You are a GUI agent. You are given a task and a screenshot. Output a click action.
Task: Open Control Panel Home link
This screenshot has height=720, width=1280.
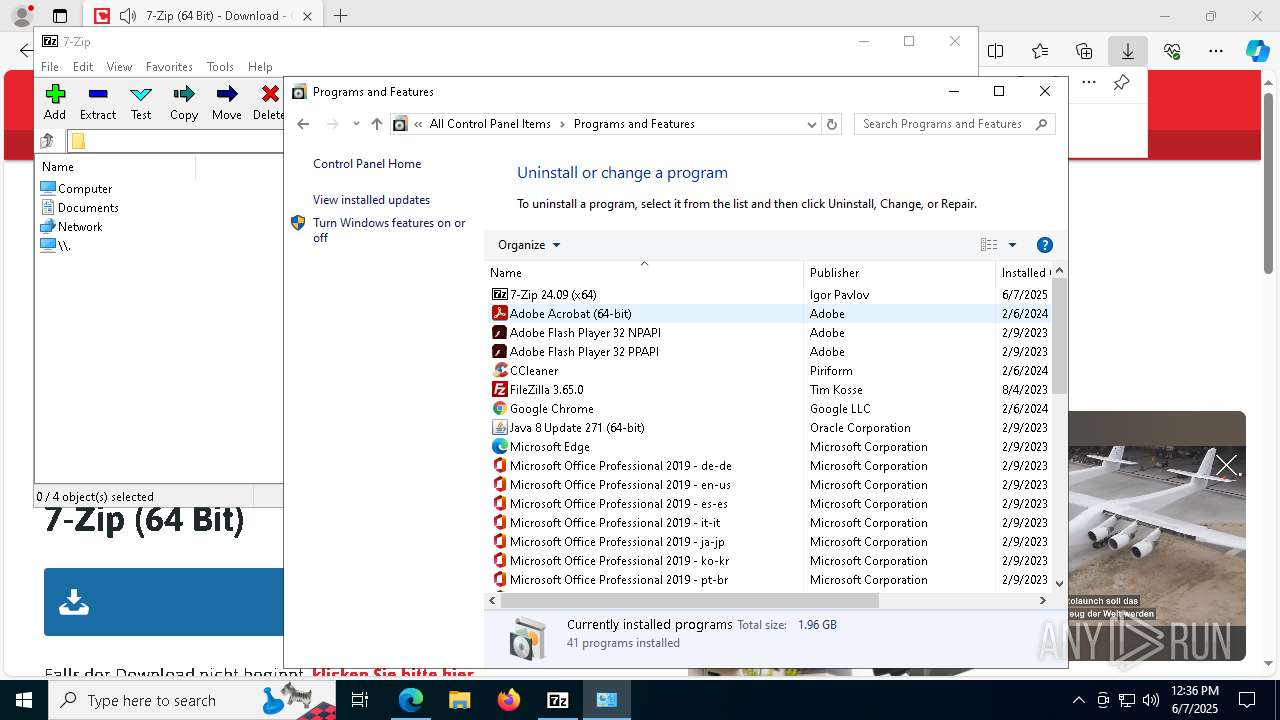(x=367, y=164)
